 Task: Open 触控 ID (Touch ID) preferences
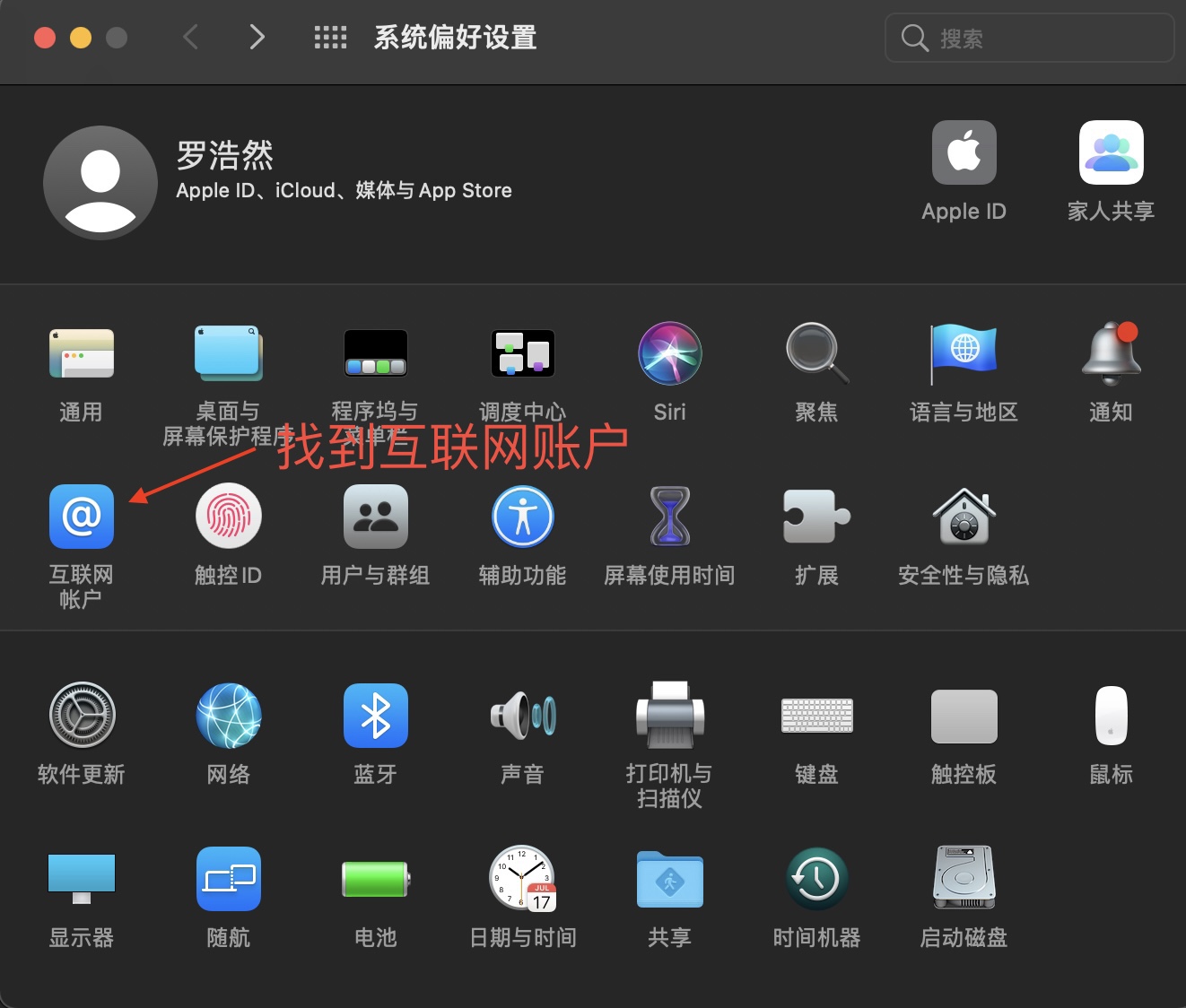pyautogui.click(x=228, y=517)
